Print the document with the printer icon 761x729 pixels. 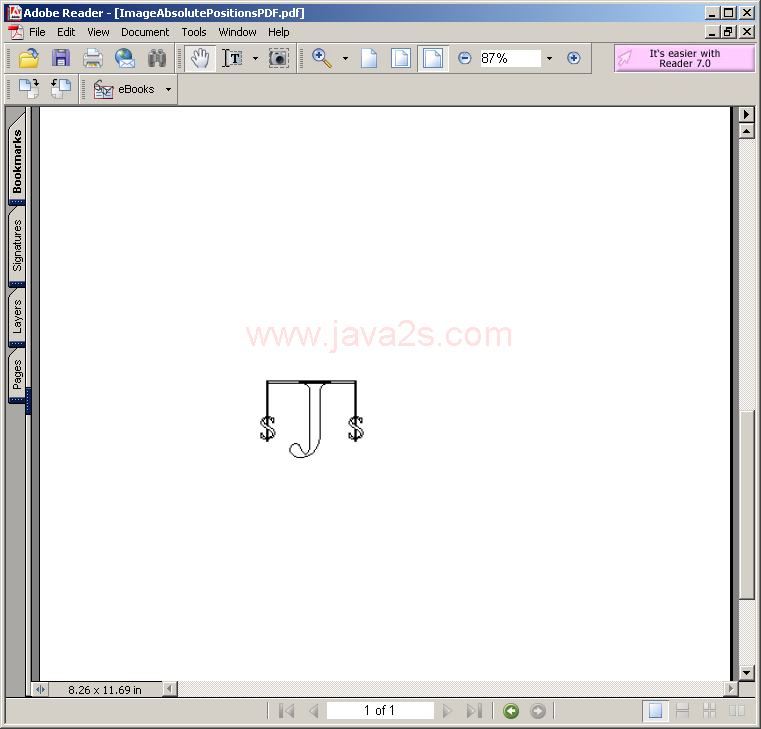[x=93, y=59]
